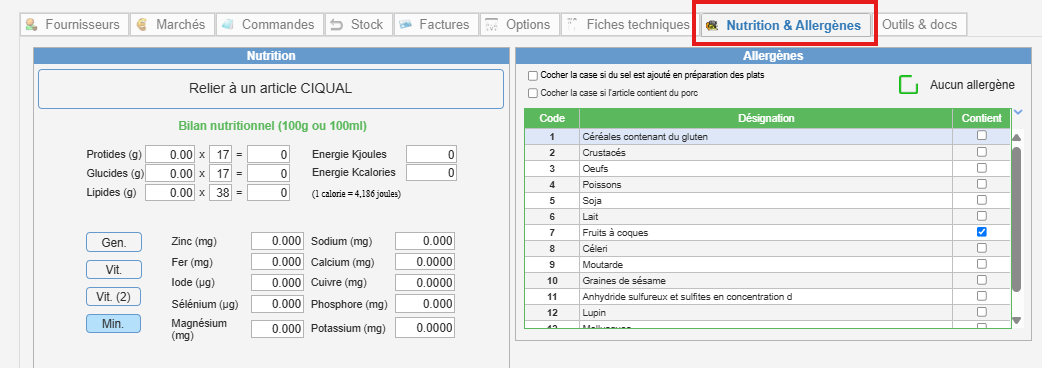Click the Factures tab icon
This screenshot has height=368, width=1042.
pos(405,25)
